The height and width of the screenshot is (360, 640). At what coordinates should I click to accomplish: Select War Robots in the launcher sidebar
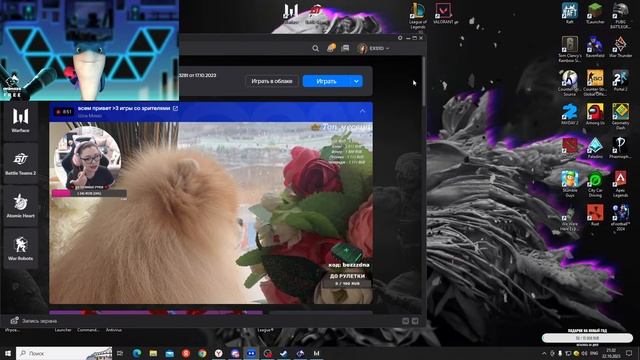pyautogui.click(x=20, y=248)
